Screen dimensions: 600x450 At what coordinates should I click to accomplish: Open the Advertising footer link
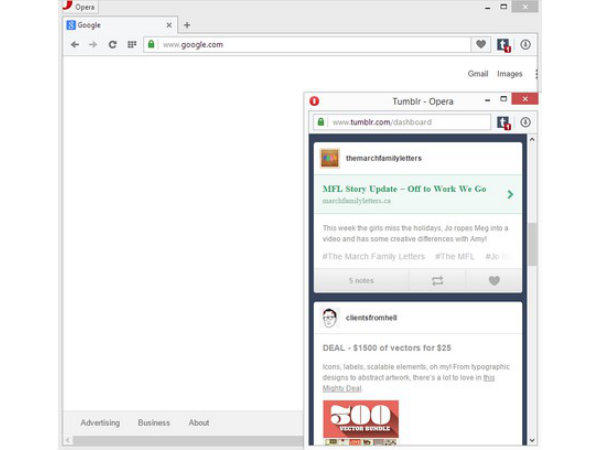100,423
